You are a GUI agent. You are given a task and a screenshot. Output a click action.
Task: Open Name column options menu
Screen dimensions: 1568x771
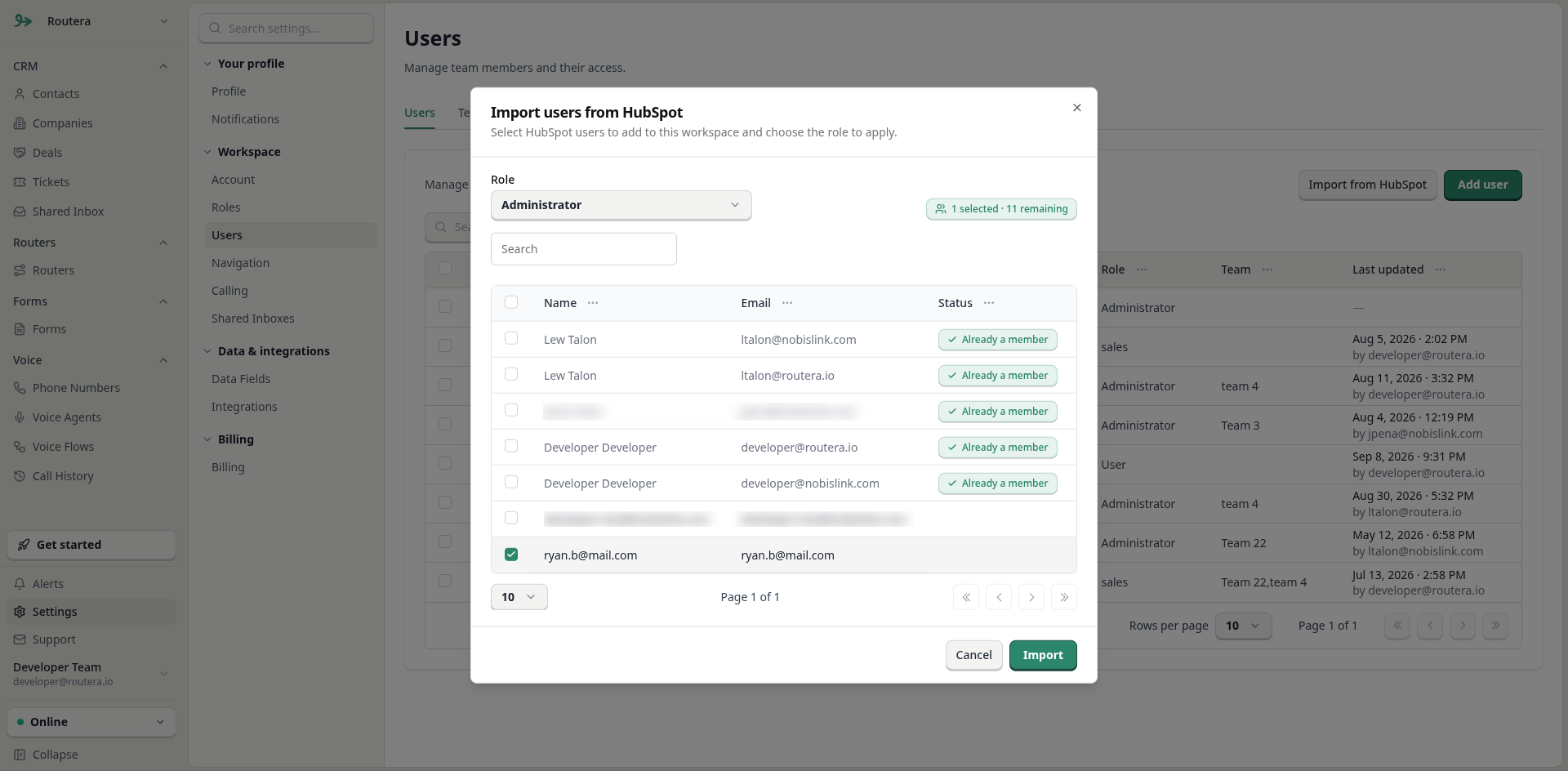[x=593, y=303]
